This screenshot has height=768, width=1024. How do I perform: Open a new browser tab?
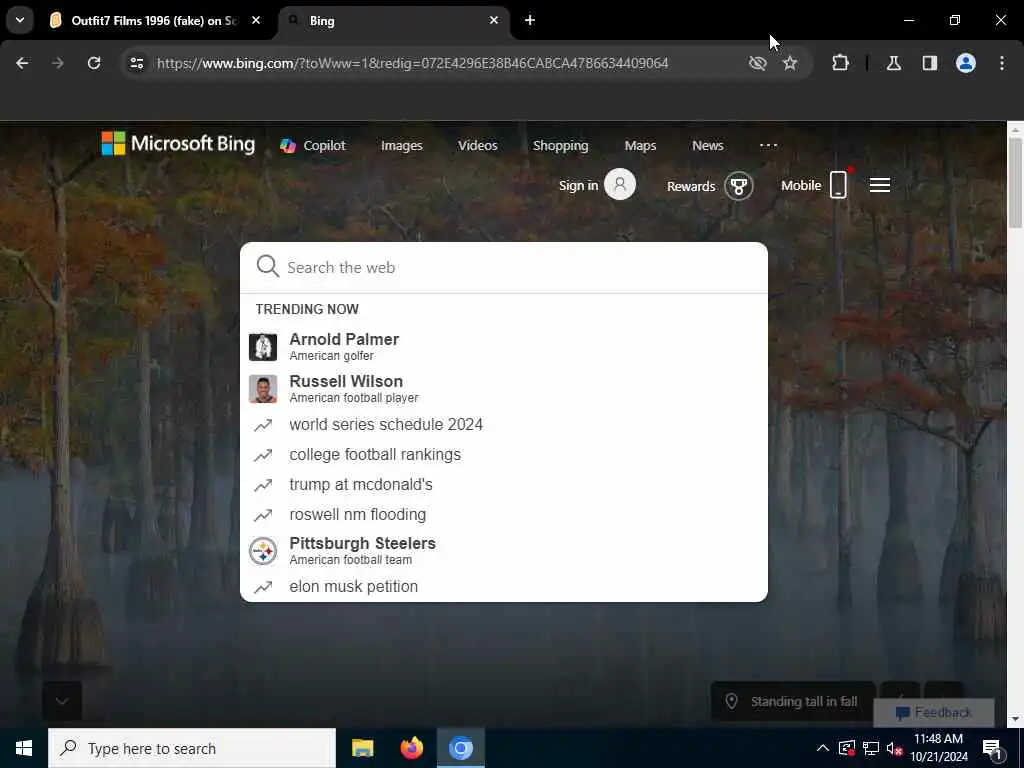point(530,20)
